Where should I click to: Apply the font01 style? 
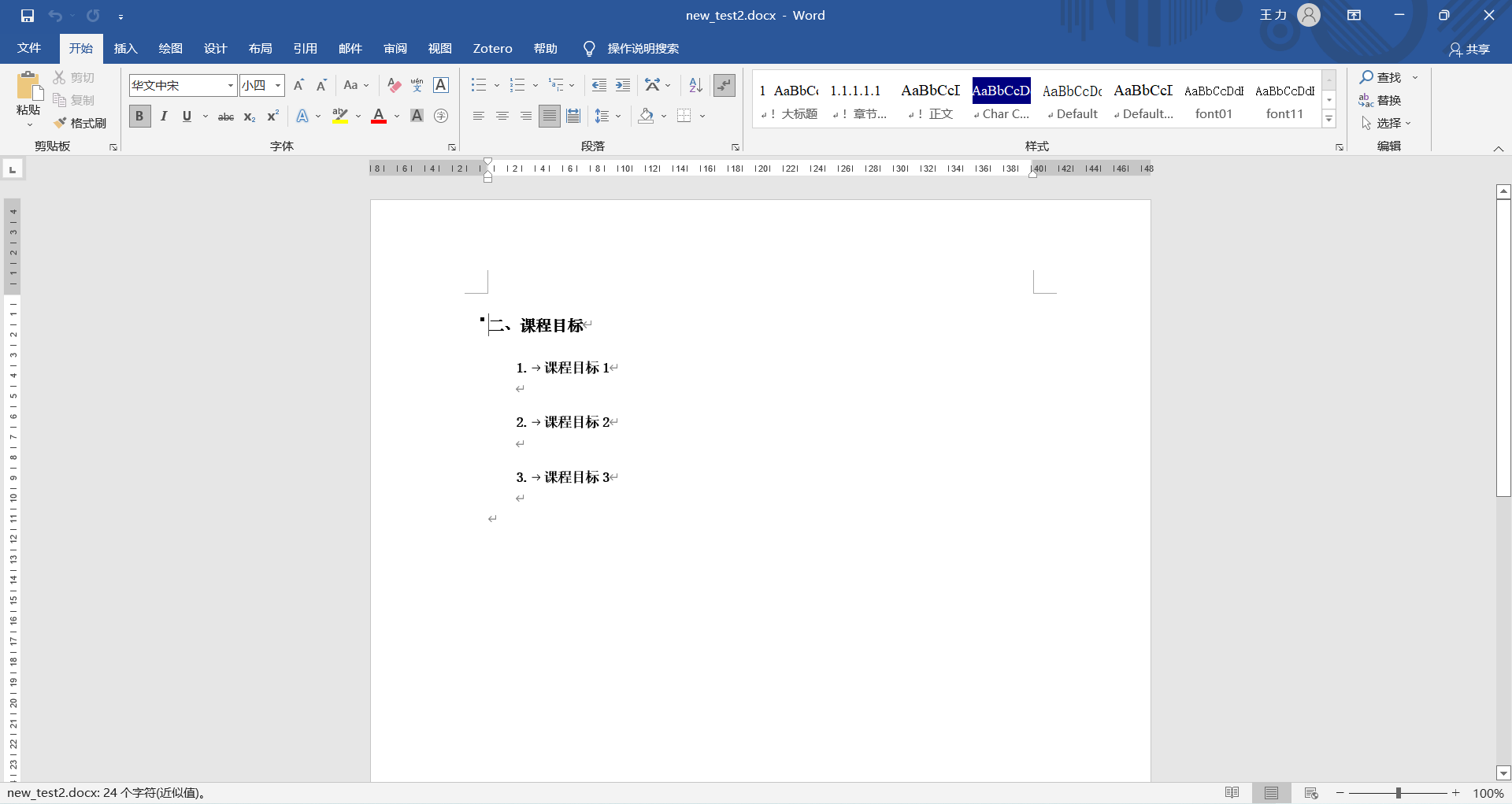coord(1214,101)
